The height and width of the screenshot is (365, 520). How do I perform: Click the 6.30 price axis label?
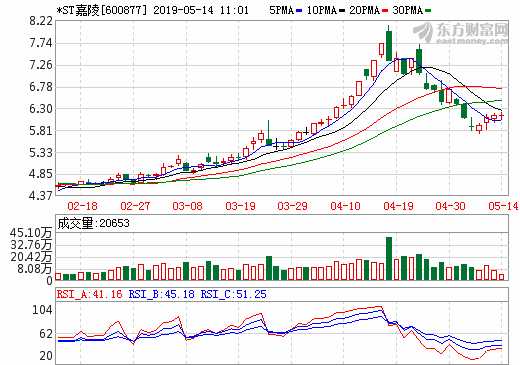[41, 109]
